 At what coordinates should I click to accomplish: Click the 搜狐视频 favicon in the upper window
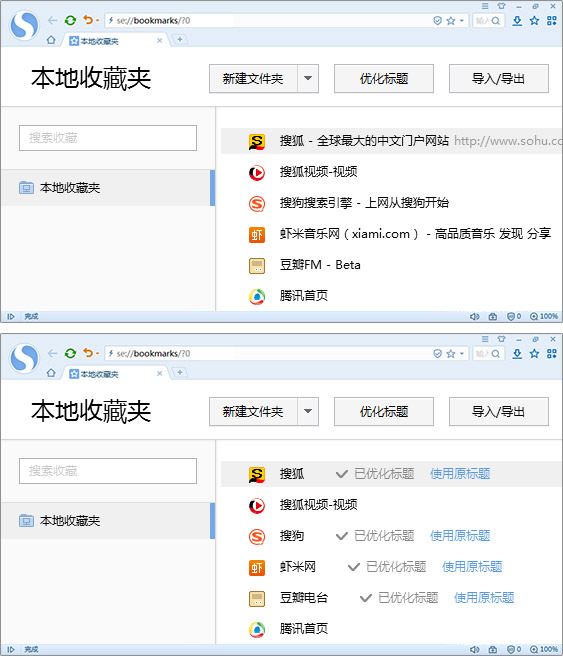[257, 172]
